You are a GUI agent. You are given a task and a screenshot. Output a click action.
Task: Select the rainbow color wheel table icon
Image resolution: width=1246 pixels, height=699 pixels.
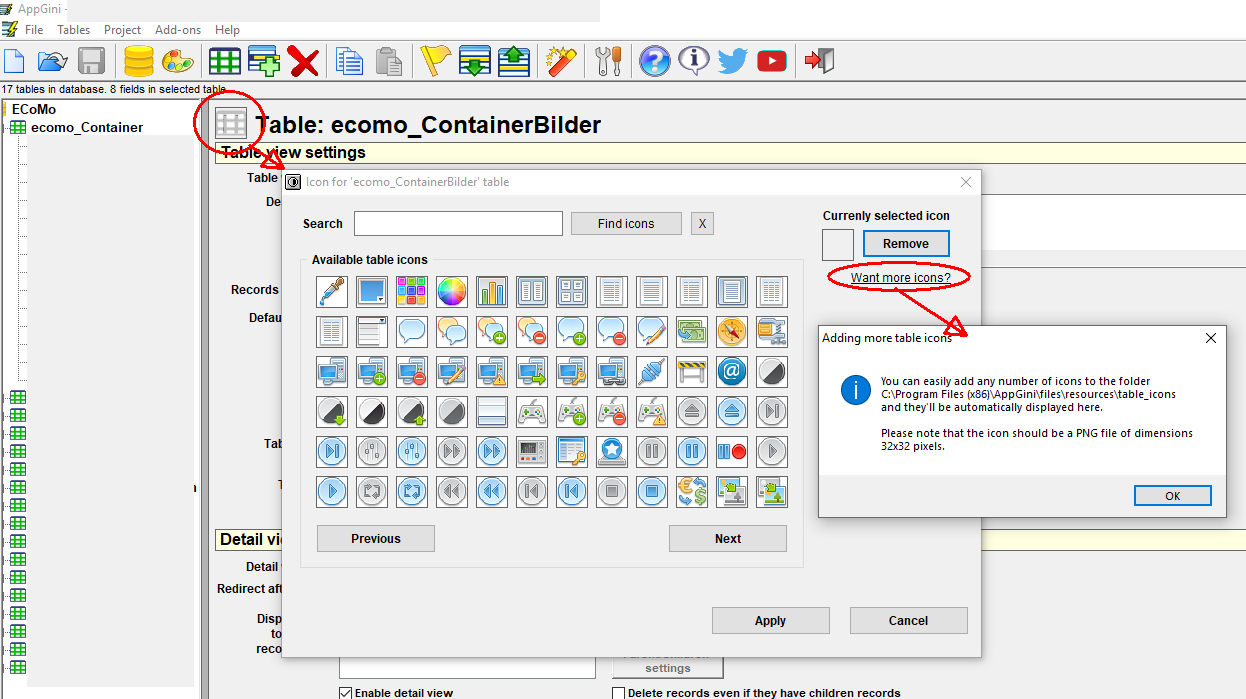coord(452,292)
